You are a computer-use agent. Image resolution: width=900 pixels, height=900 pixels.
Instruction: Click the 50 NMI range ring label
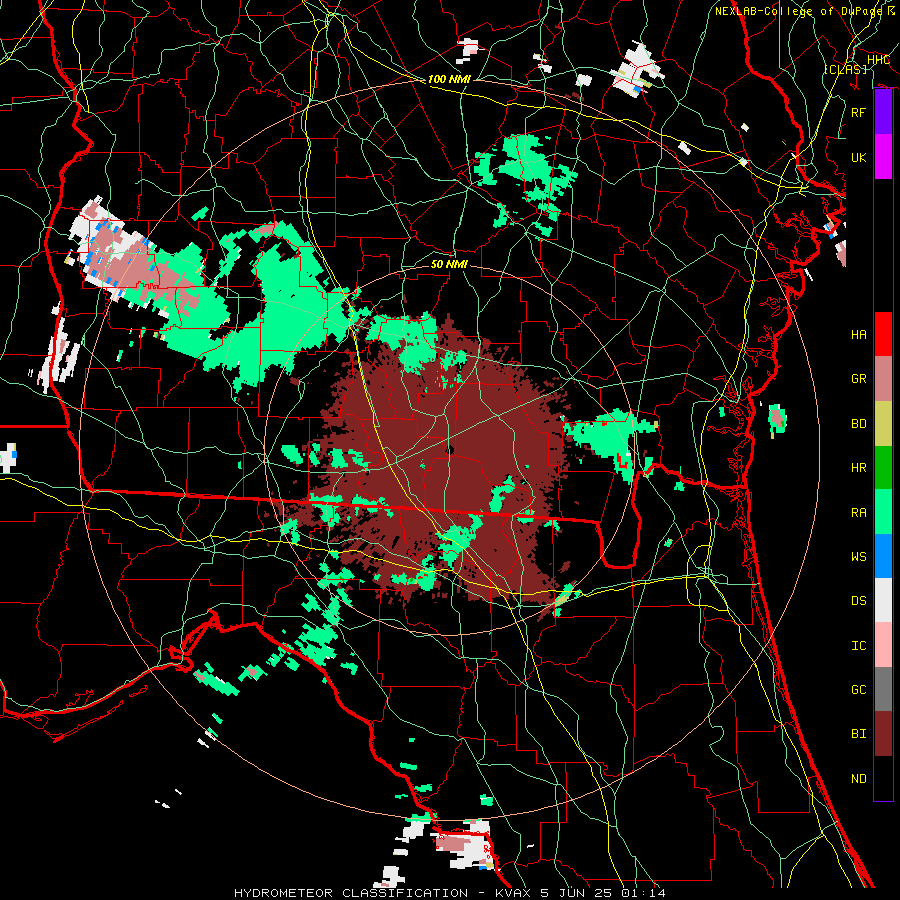click(449, 264)
